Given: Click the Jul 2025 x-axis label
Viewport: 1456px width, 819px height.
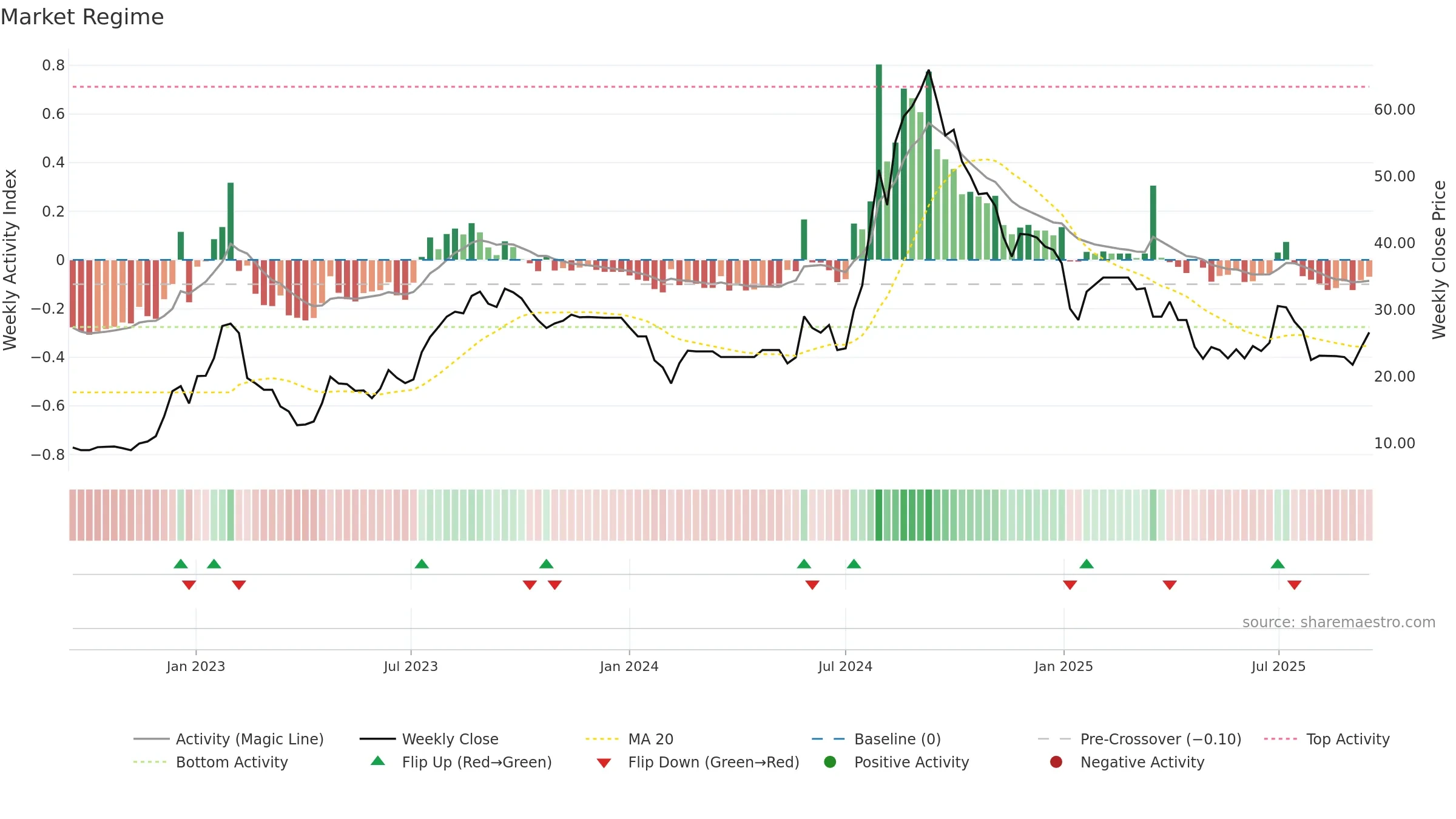Looking at the screenshot, I should pyautogui.click(x=1278, y=666).
